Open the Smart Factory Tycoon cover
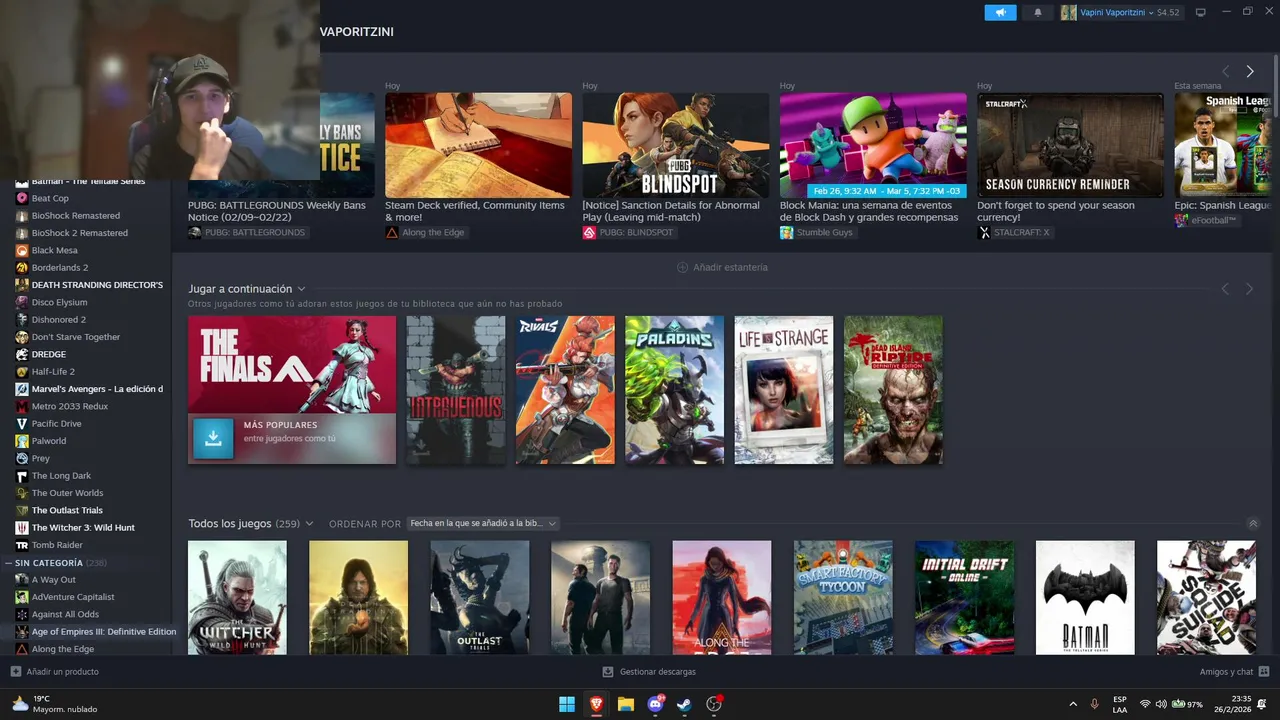 click(x=843, y=598)
